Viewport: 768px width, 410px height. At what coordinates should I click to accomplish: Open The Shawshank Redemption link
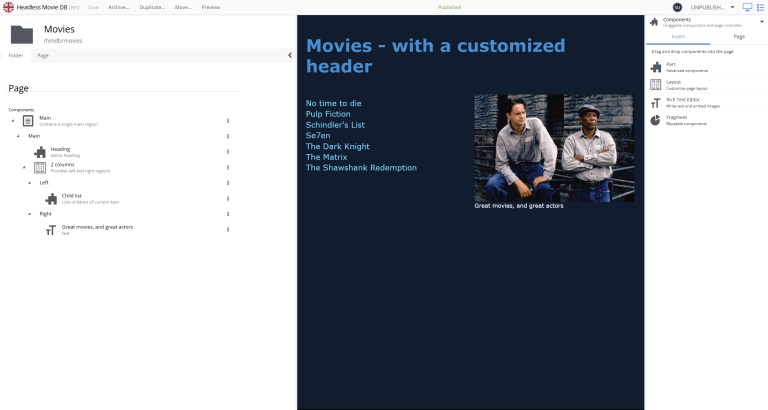(361, 168)
